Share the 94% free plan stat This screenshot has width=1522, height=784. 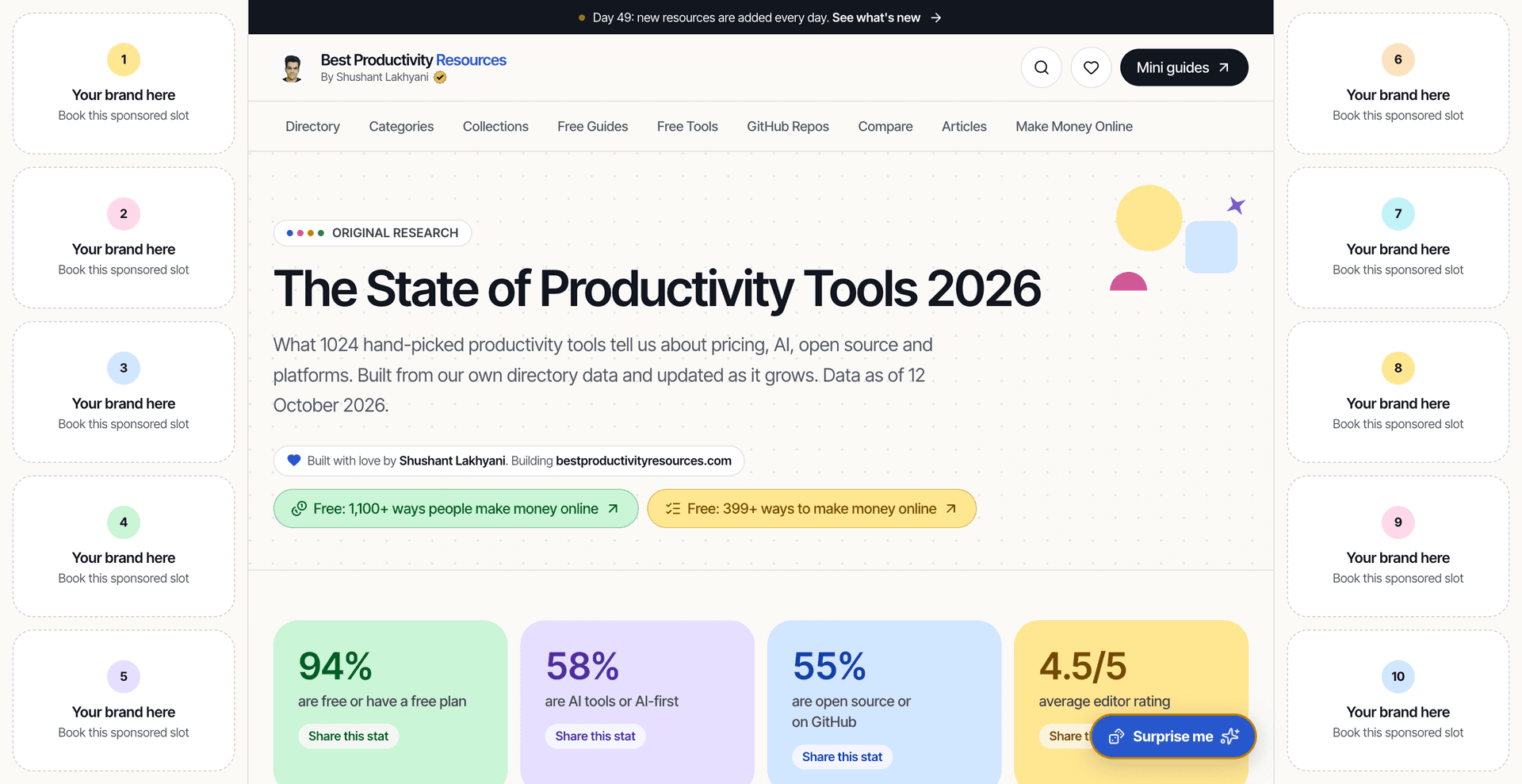pos(348,736)
